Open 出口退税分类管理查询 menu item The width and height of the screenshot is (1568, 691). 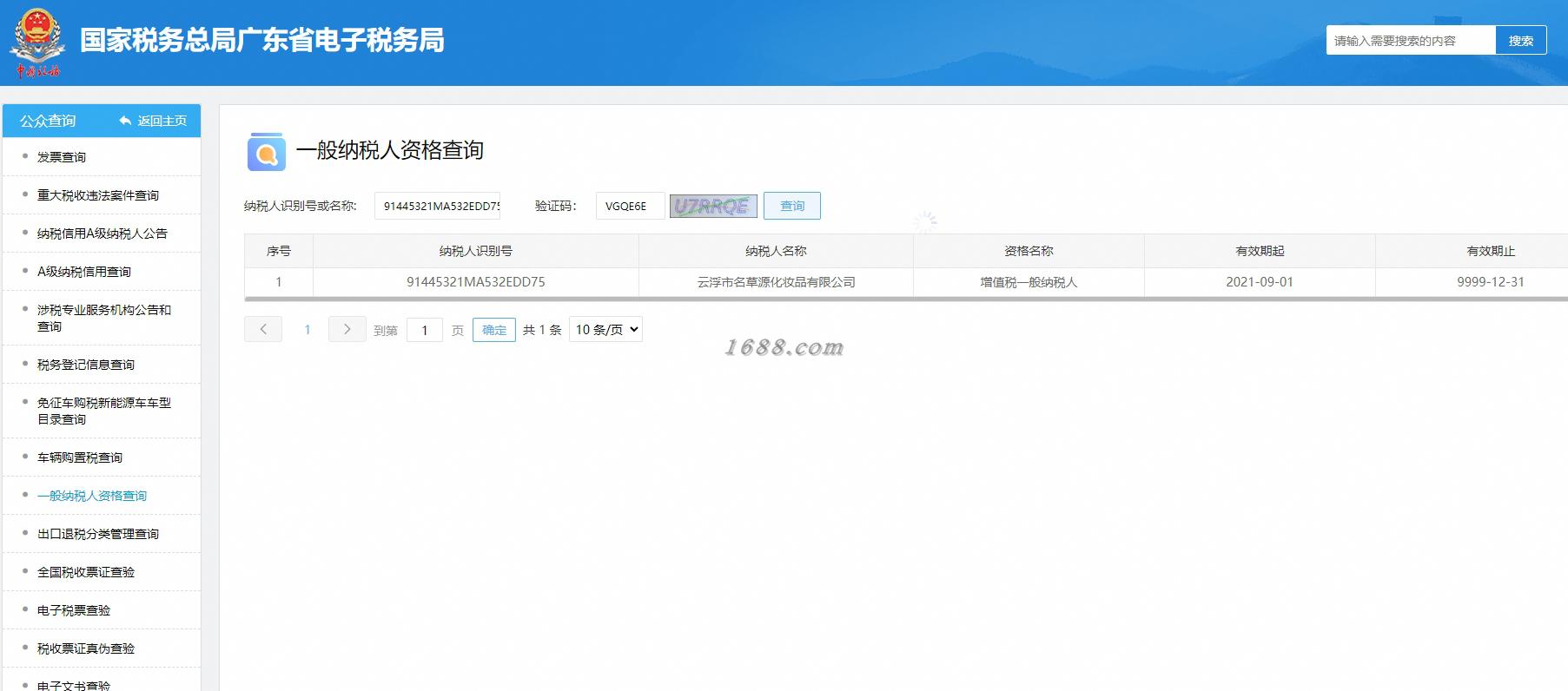98,534
